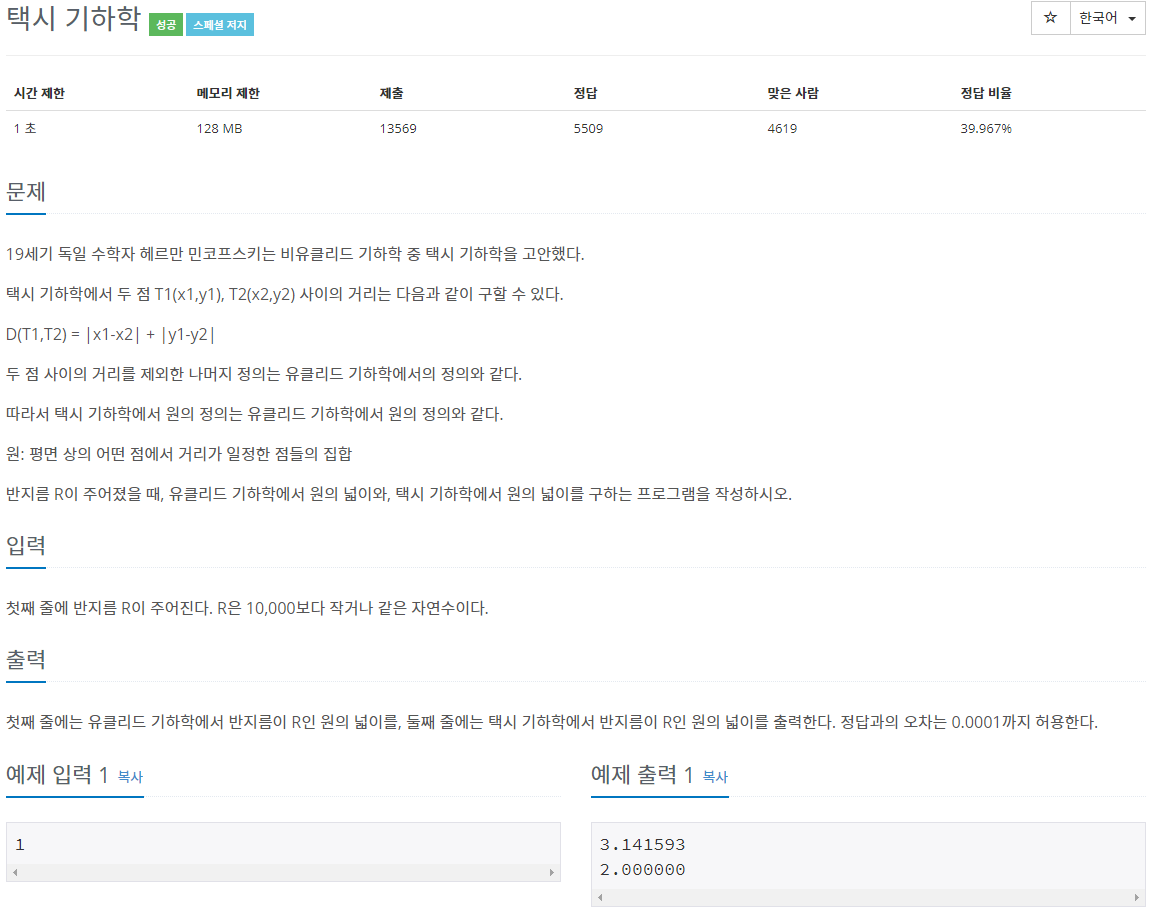Click the 출력 section heading
1153x912 pixels.
tap(26, 660)
